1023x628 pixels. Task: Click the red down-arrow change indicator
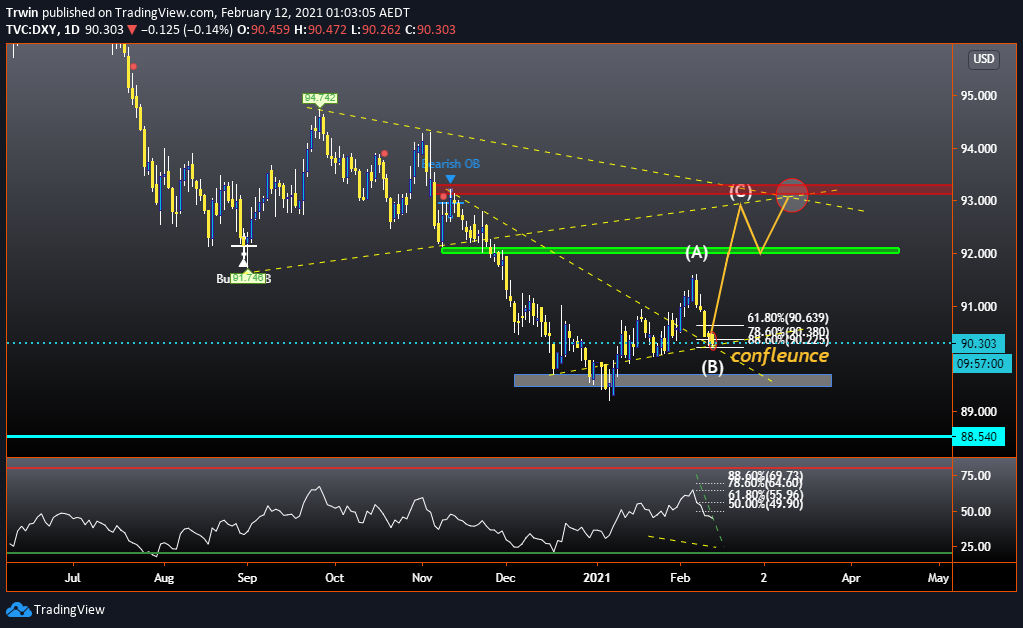click(x=132, y=30)
